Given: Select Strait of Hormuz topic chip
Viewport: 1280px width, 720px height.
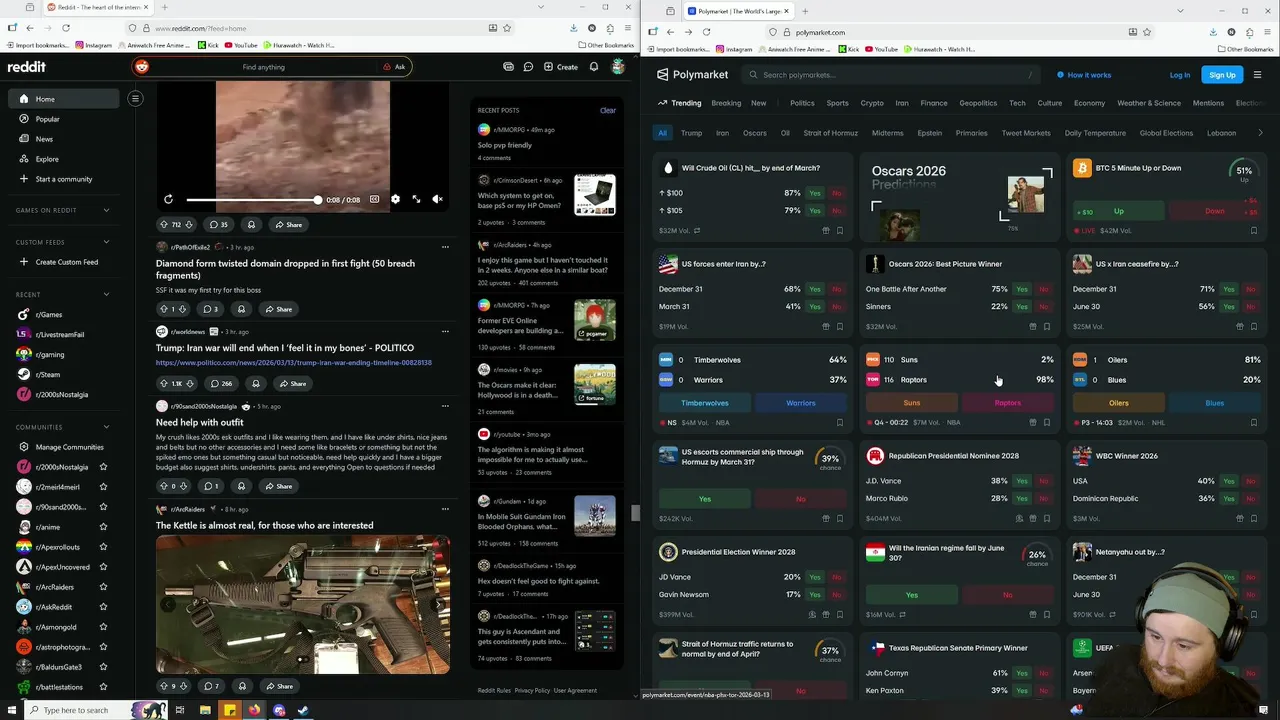Looking at the screenshot, I should click(830, 133).
